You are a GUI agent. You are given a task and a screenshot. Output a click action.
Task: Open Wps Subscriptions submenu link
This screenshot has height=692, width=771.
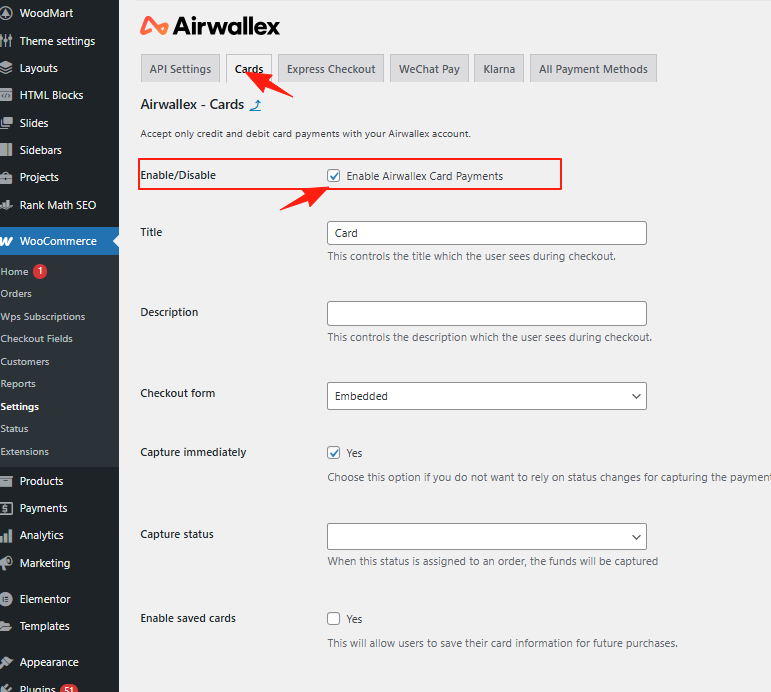[43, 317]
